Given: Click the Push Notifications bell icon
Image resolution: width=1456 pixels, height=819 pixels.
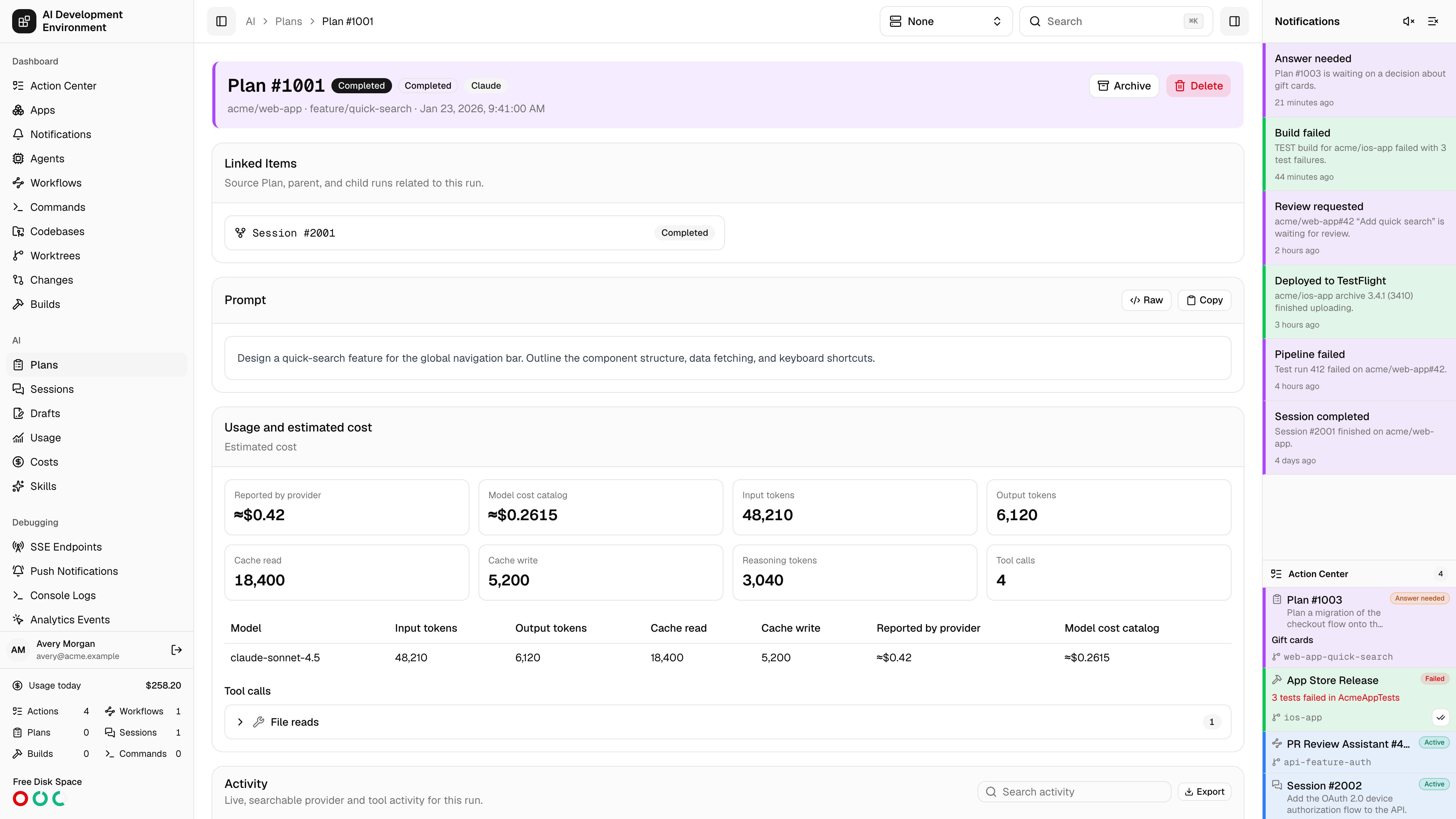Looking at the screenshot, I should 18,571.
